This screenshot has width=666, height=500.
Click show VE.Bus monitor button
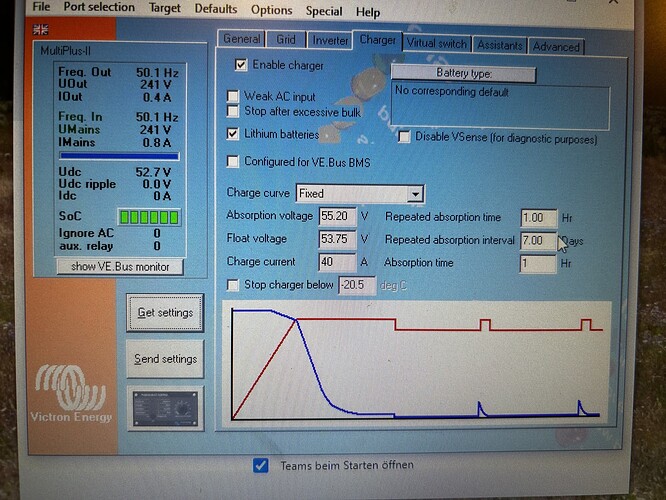click(x=120, y=267)
